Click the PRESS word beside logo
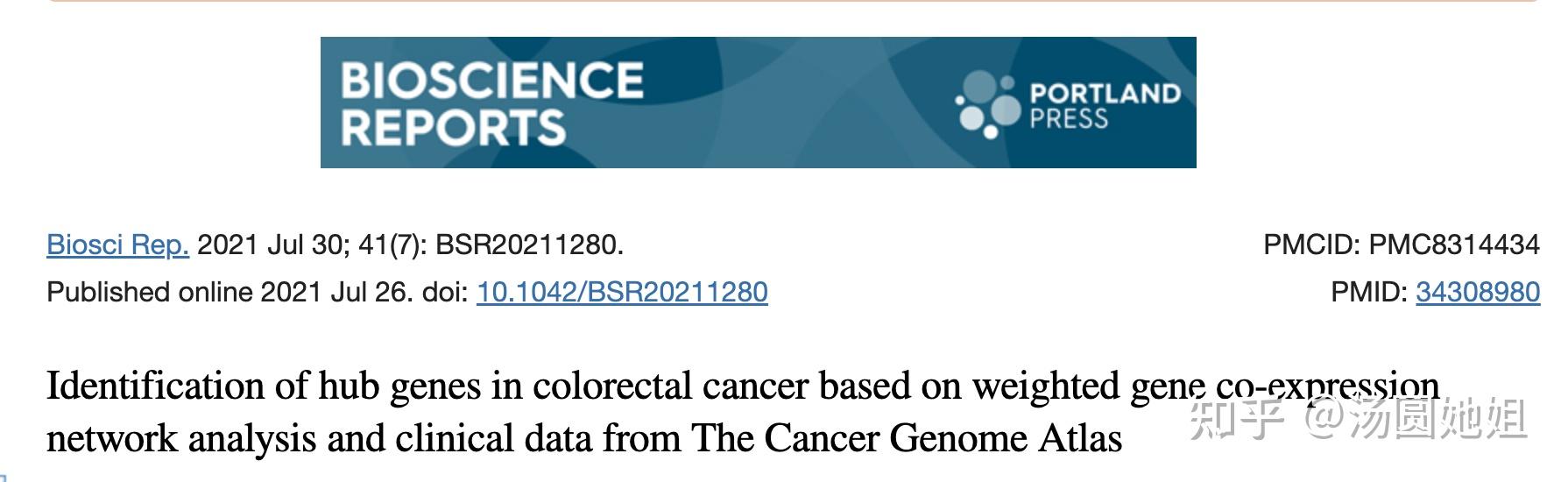 click(1069, 118)
